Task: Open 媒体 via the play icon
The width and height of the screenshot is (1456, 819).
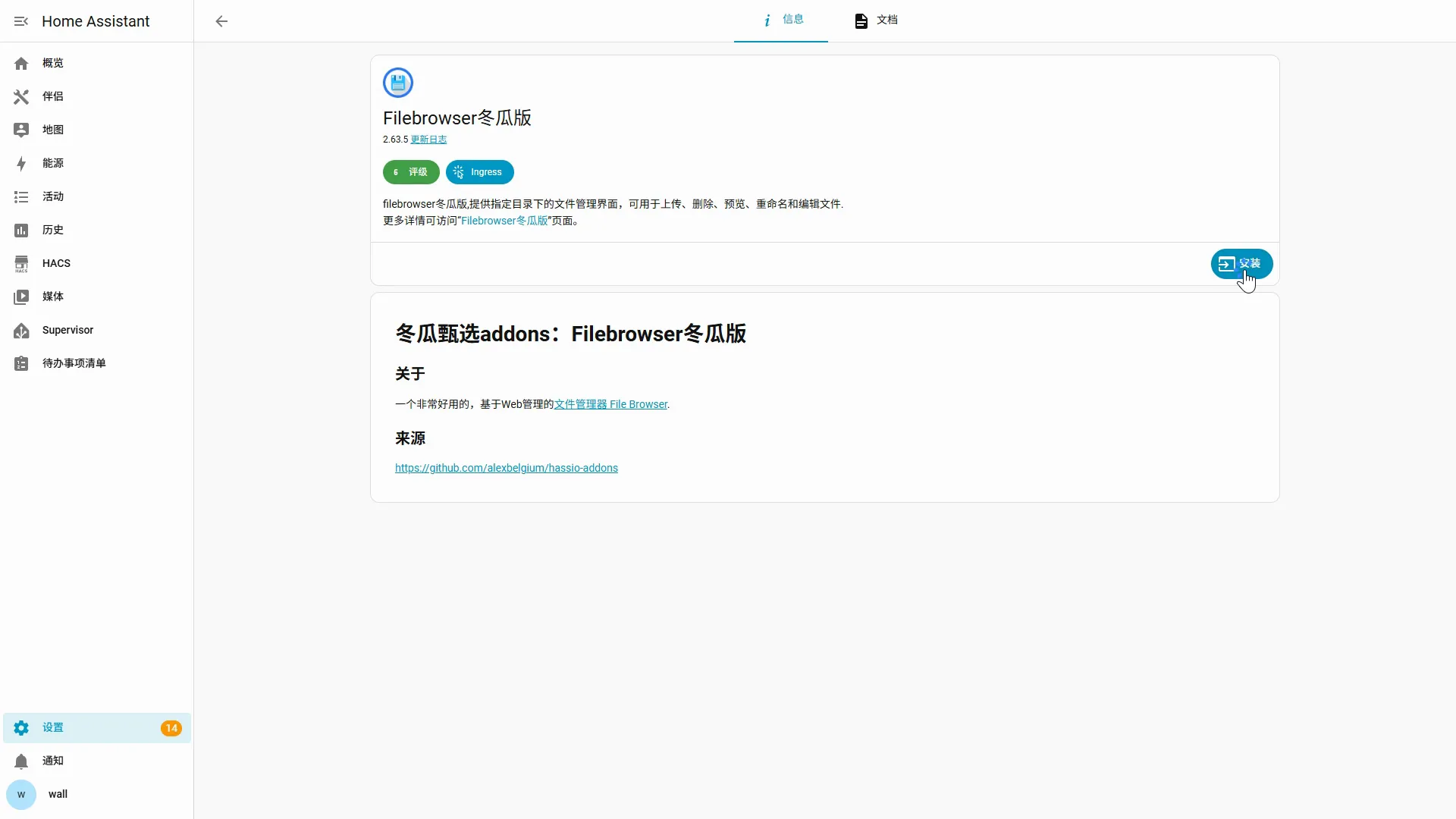Action: [21, 297]
